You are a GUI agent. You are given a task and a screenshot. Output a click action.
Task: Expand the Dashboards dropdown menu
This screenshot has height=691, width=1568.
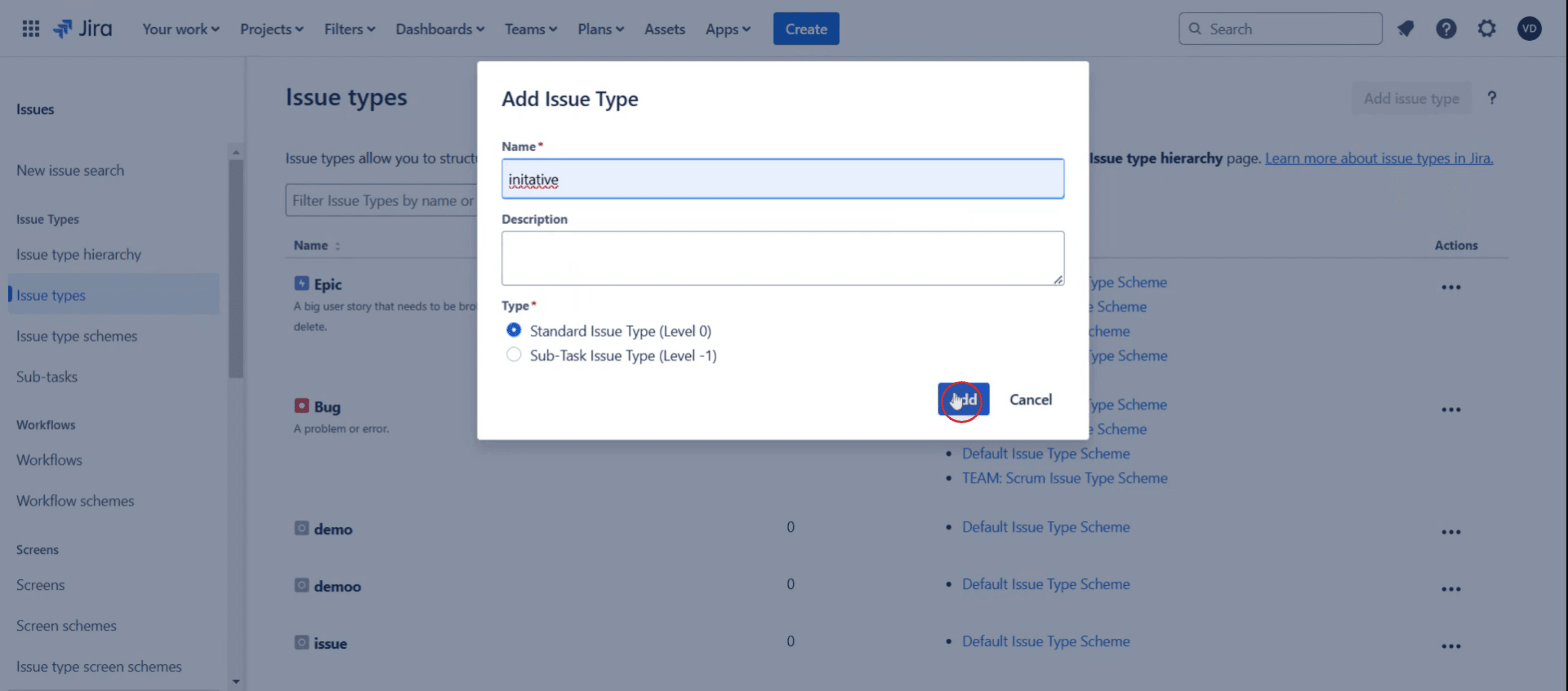[439, 29]
